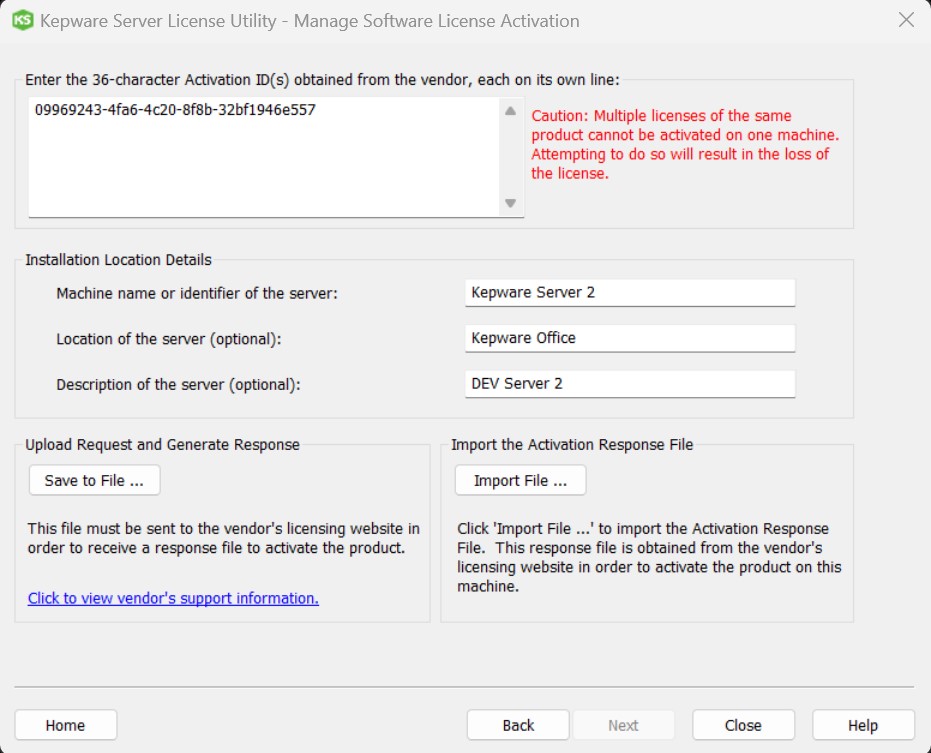The image size is (931, 753).
Task: Click the scrollbar track of the Activation ID box
Action: click(x=510, y=157)
